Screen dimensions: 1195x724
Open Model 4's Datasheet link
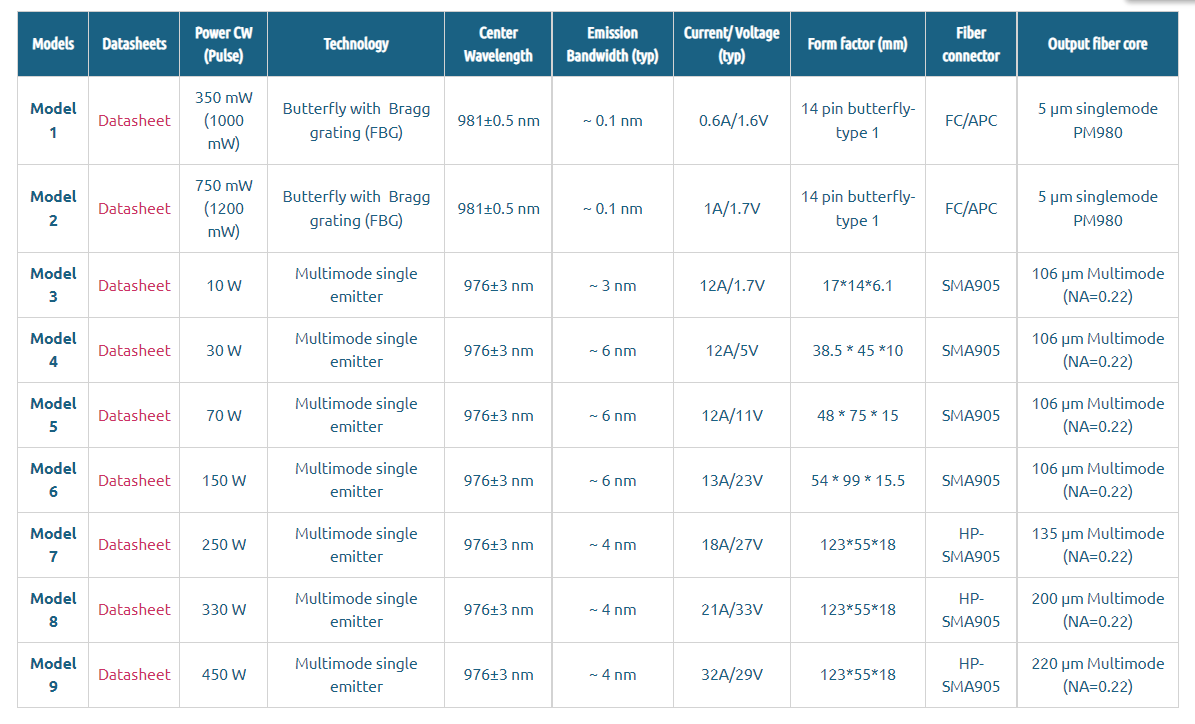(134, 350)
